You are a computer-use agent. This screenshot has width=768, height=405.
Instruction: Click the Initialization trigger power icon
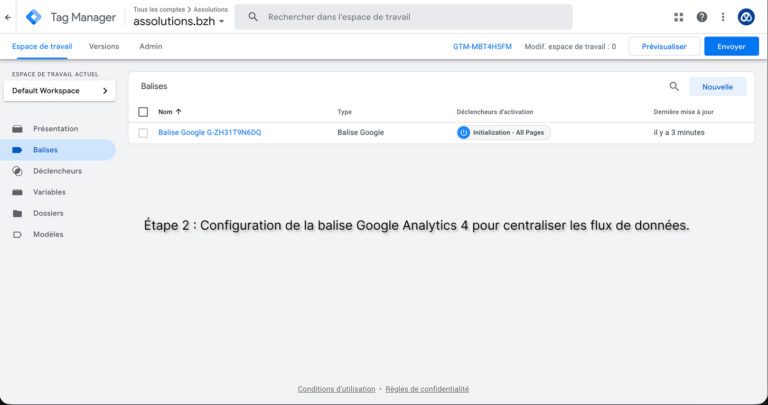(463, 133)
